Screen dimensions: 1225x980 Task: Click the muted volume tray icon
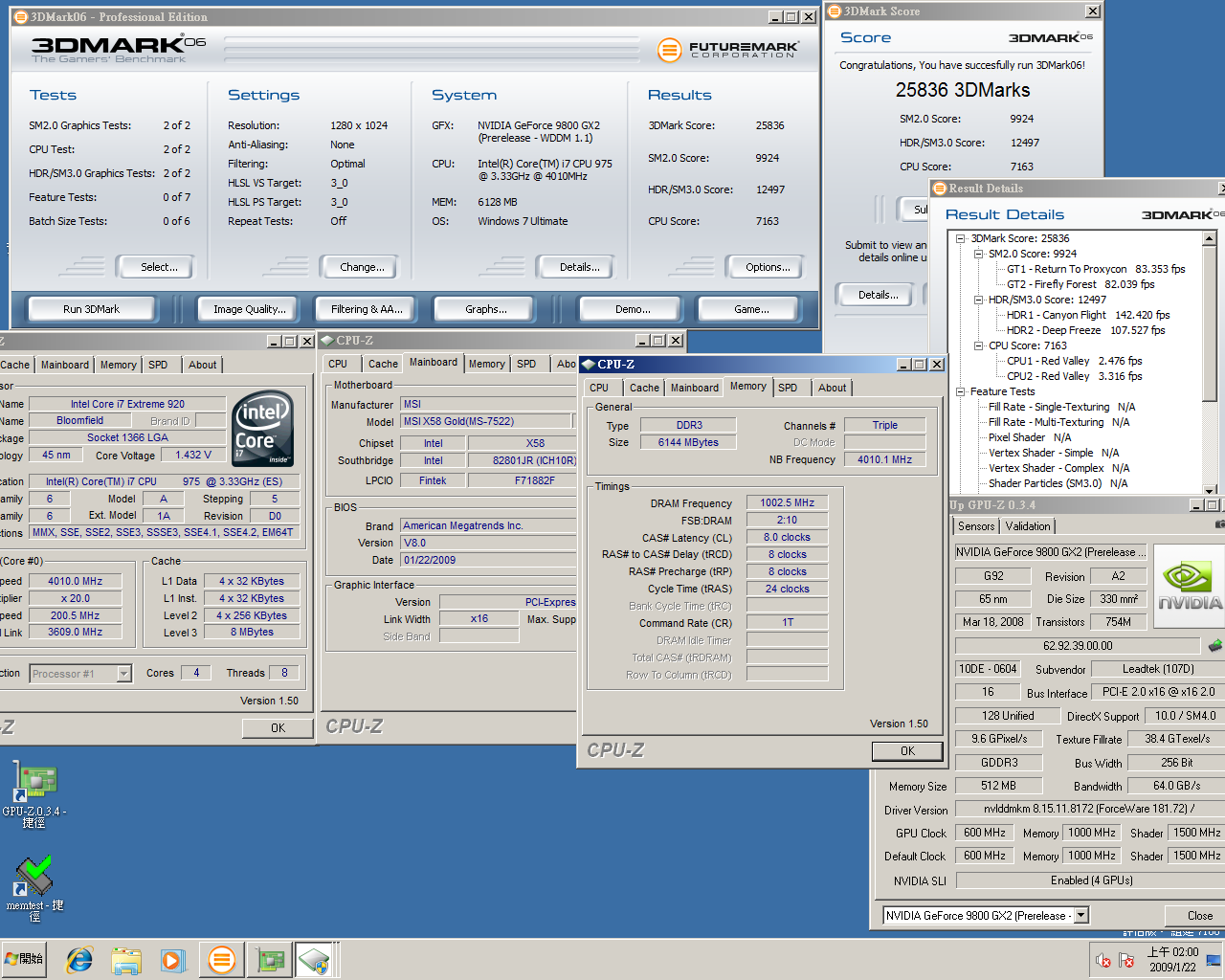pyautogui.click(x=1102, y=960)
